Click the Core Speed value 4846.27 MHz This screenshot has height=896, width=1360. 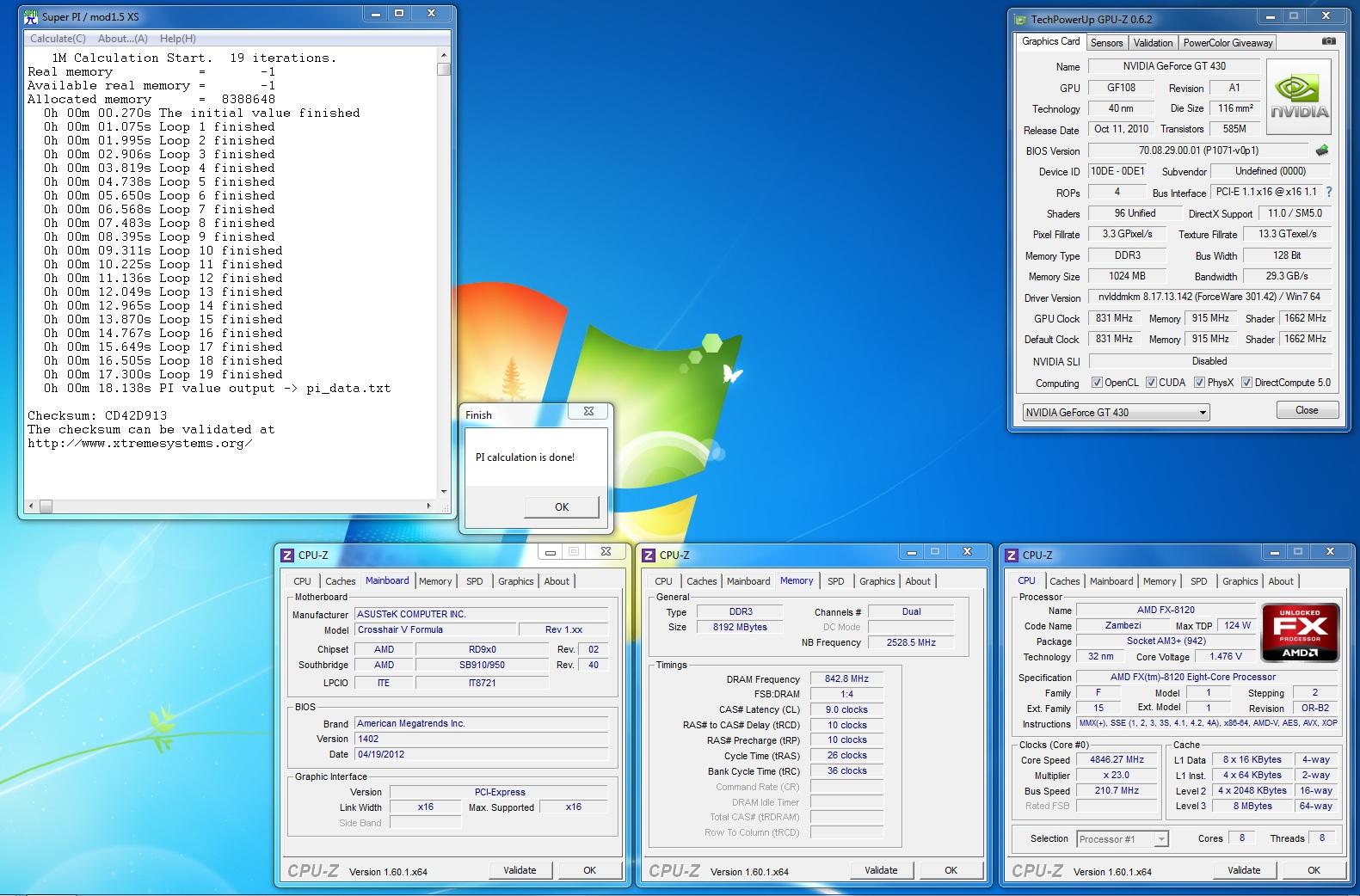pyautogui.click(x=1118, y=759)
